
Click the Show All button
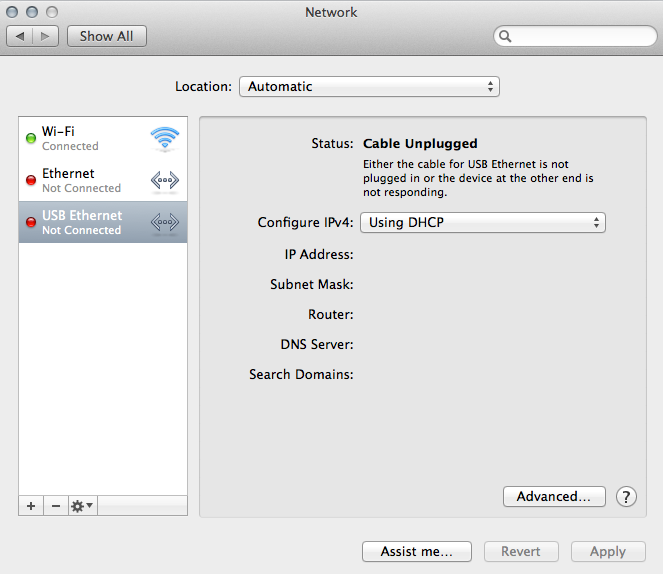tap(107, 36)
